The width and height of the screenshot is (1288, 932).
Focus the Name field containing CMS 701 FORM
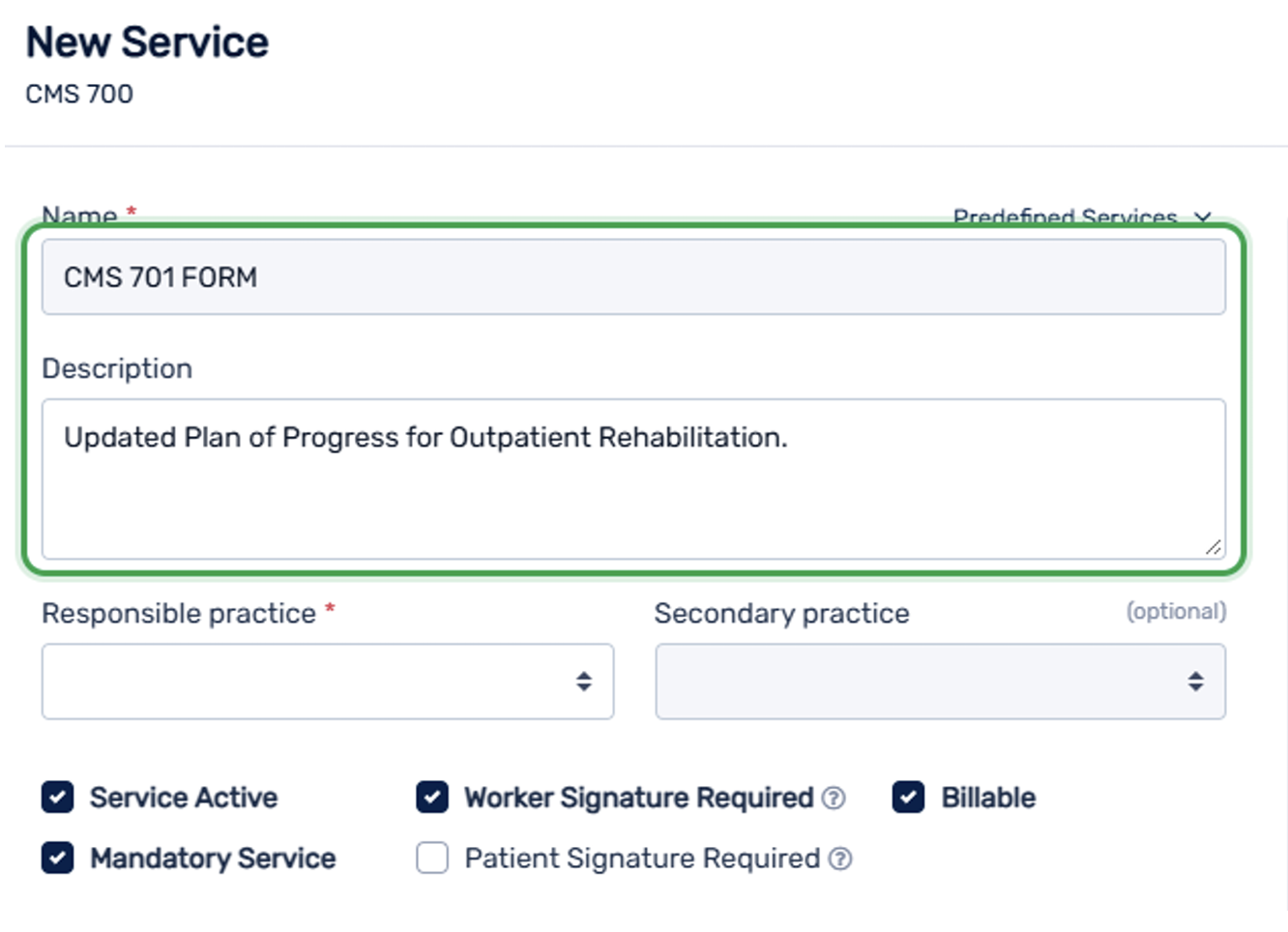point(633,277)
